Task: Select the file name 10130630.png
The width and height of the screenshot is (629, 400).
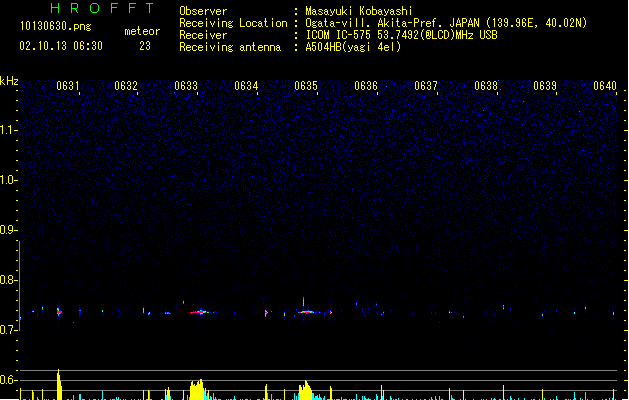Action: point(56,26)
